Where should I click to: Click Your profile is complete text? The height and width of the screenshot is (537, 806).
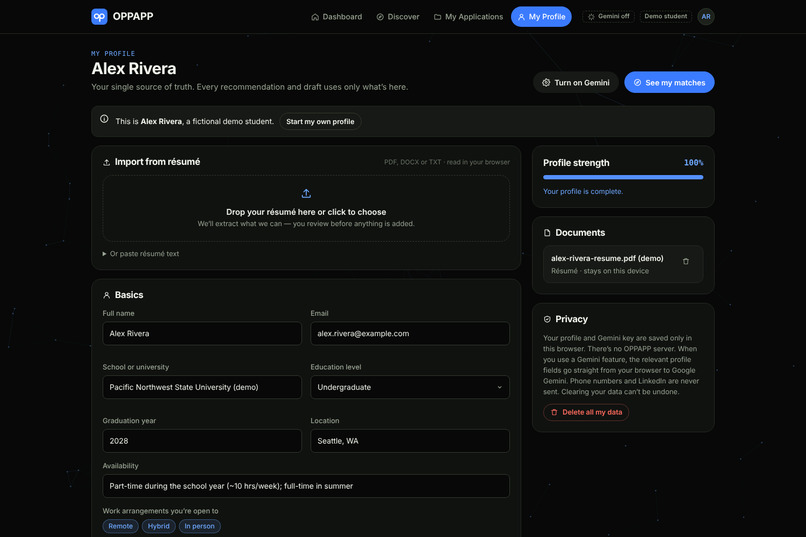[x=583, y=192]
